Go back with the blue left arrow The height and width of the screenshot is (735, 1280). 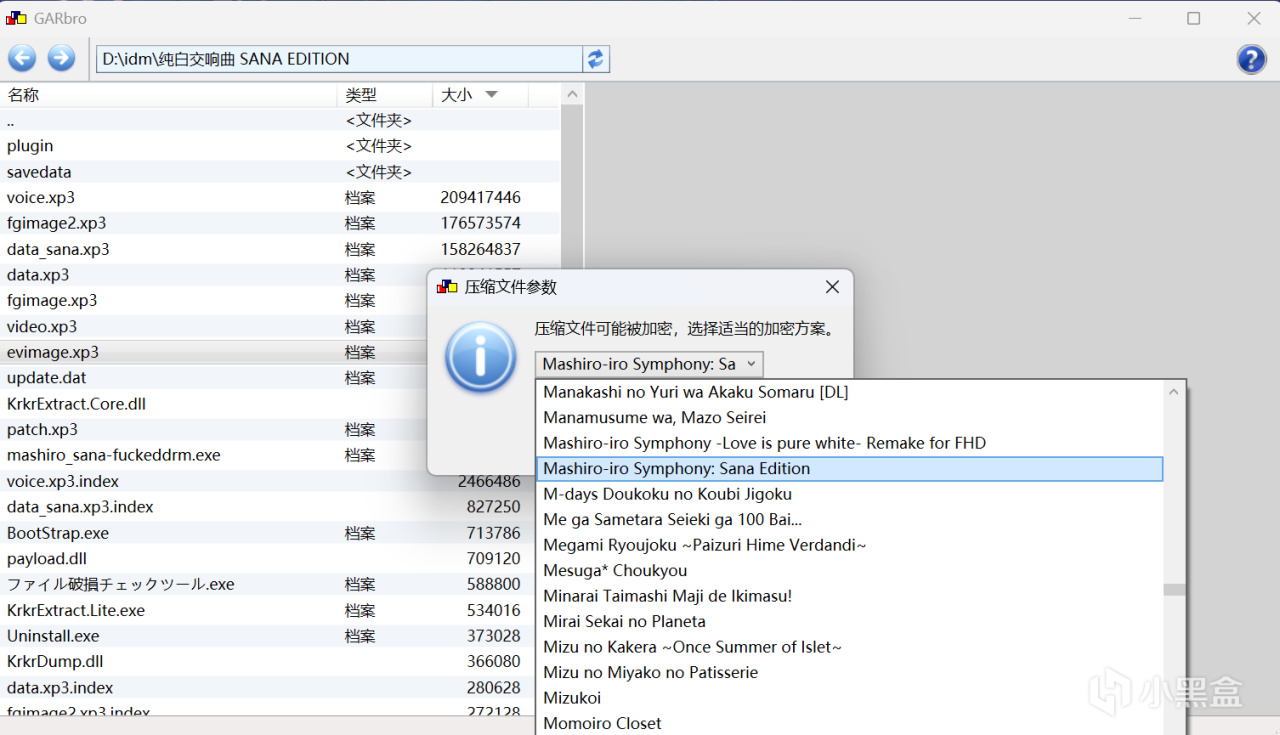click(x=22, y=58)
